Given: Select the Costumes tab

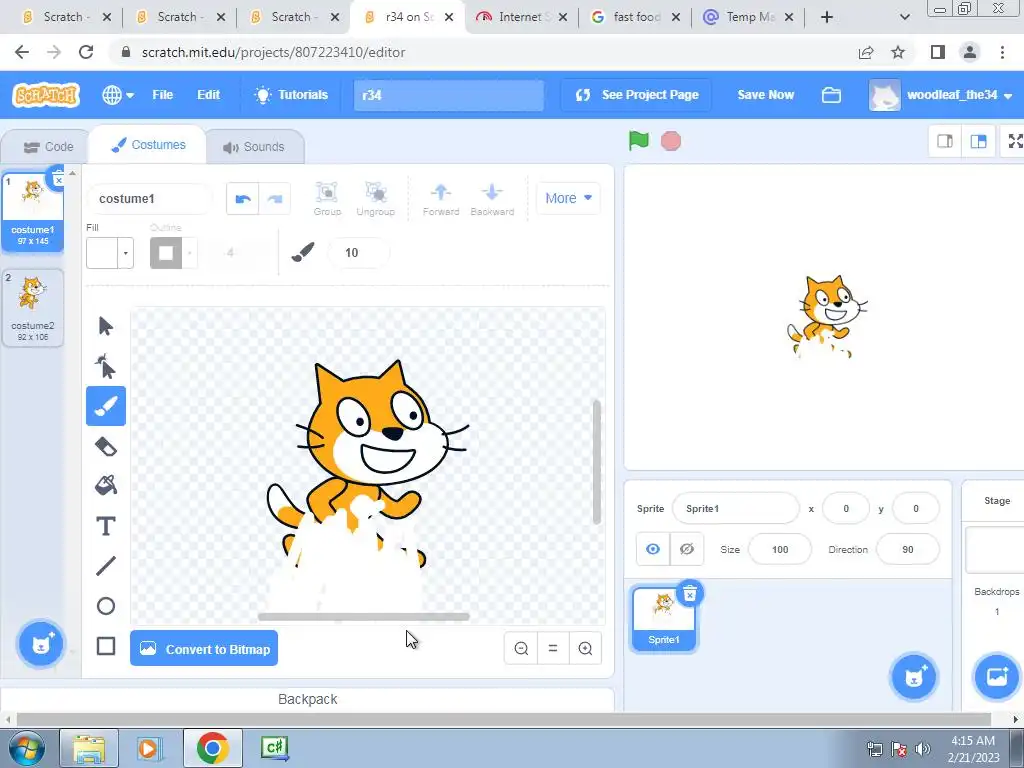Looking at the screenshot, I should pyautogui.click(x=148, y=145).
